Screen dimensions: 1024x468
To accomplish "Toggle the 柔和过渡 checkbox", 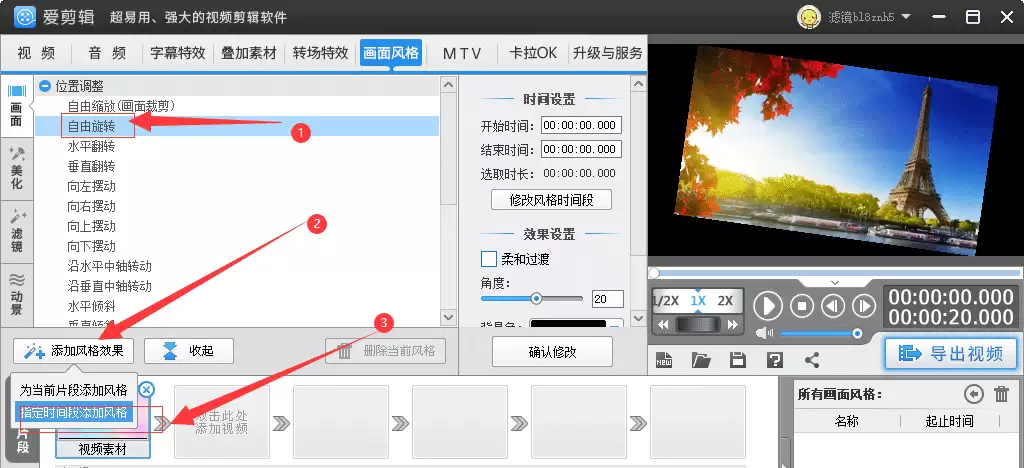I will pos(488,259).
